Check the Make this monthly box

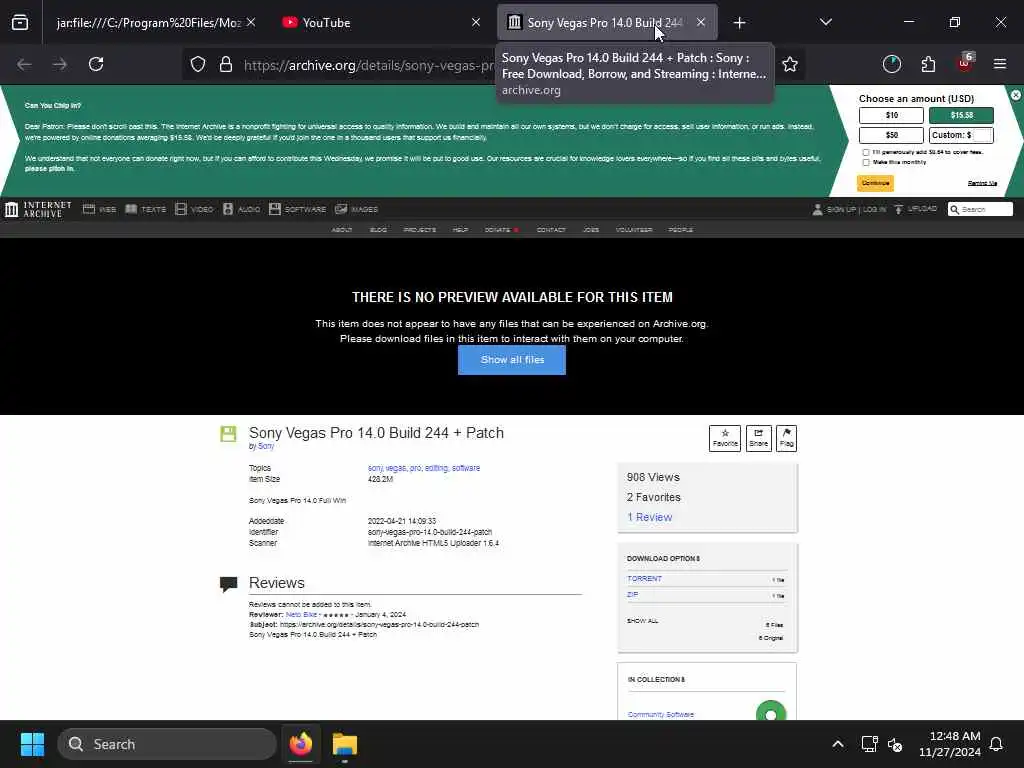(866, 162)
